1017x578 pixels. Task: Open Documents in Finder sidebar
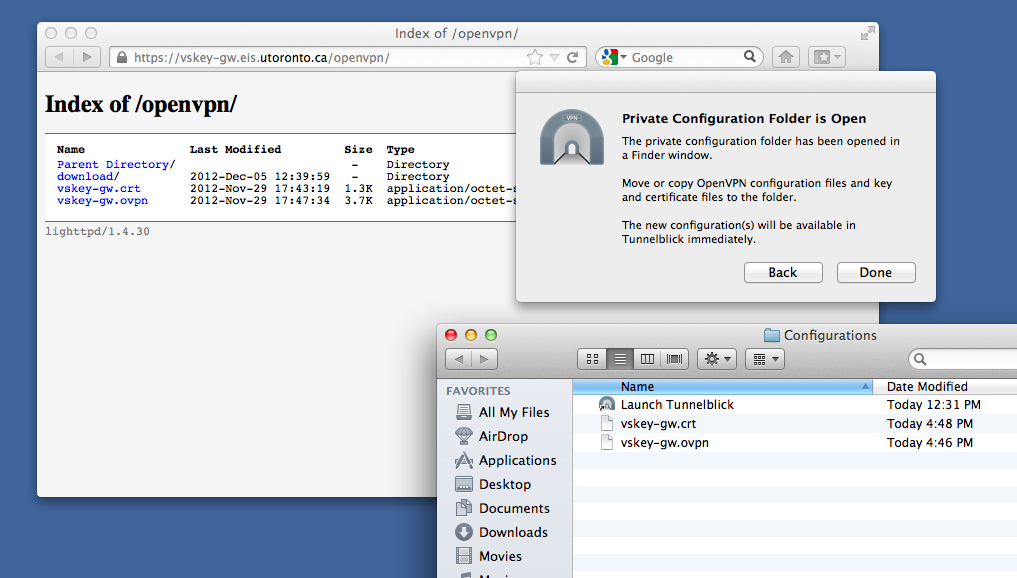(x=503, y=509)
